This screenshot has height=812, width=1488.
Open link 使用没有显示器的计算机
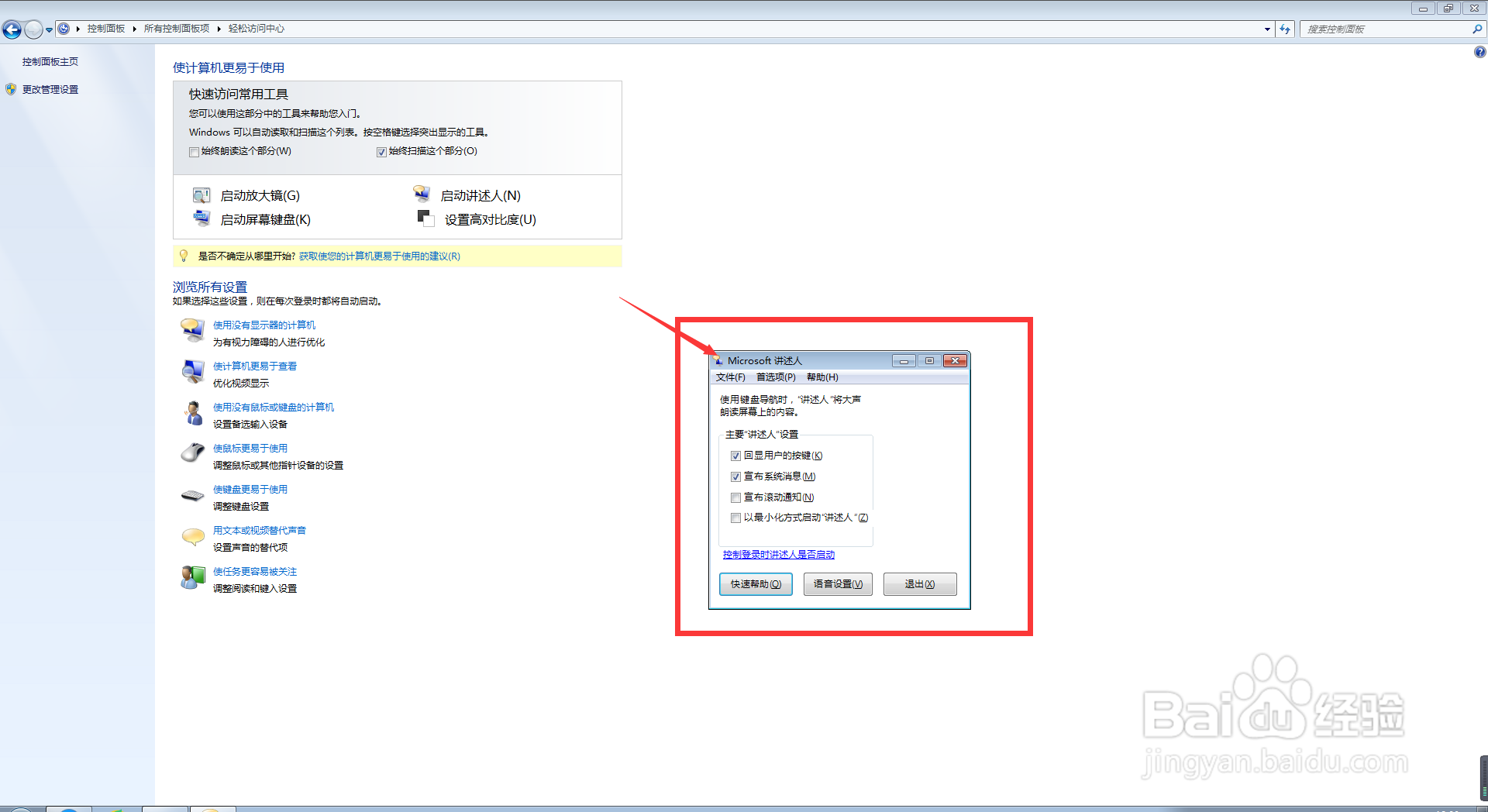click(x=264, y=325)
